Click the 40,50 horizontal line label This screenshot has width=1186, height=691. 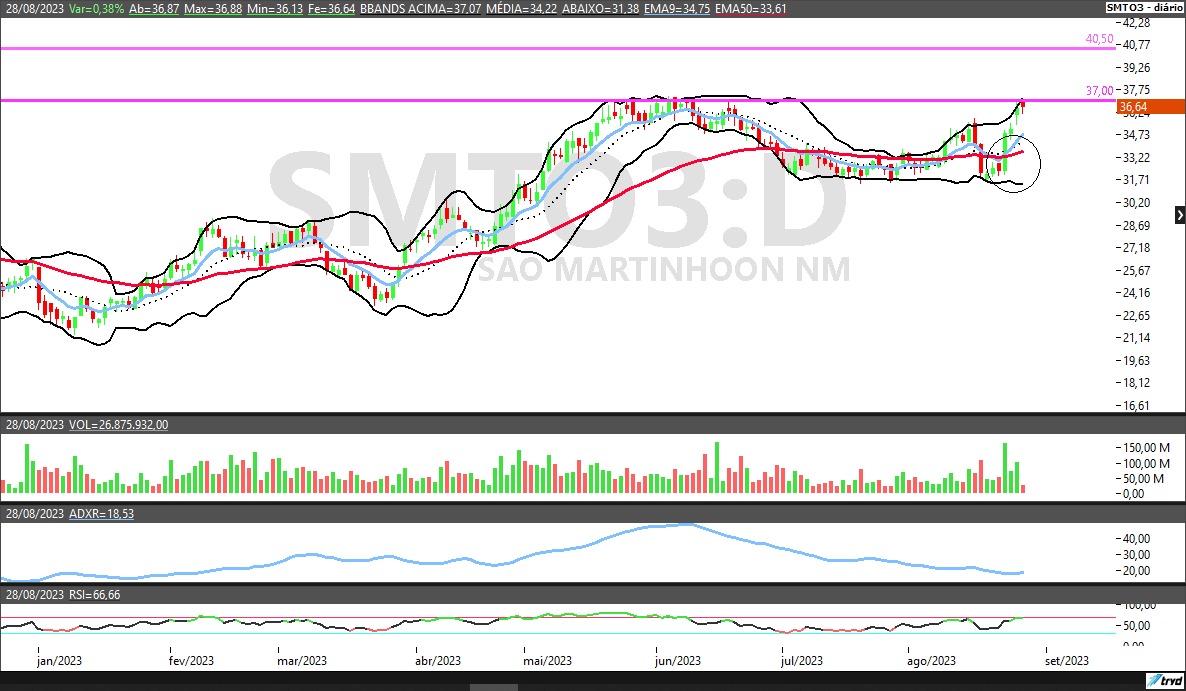tap(1099, 39)
